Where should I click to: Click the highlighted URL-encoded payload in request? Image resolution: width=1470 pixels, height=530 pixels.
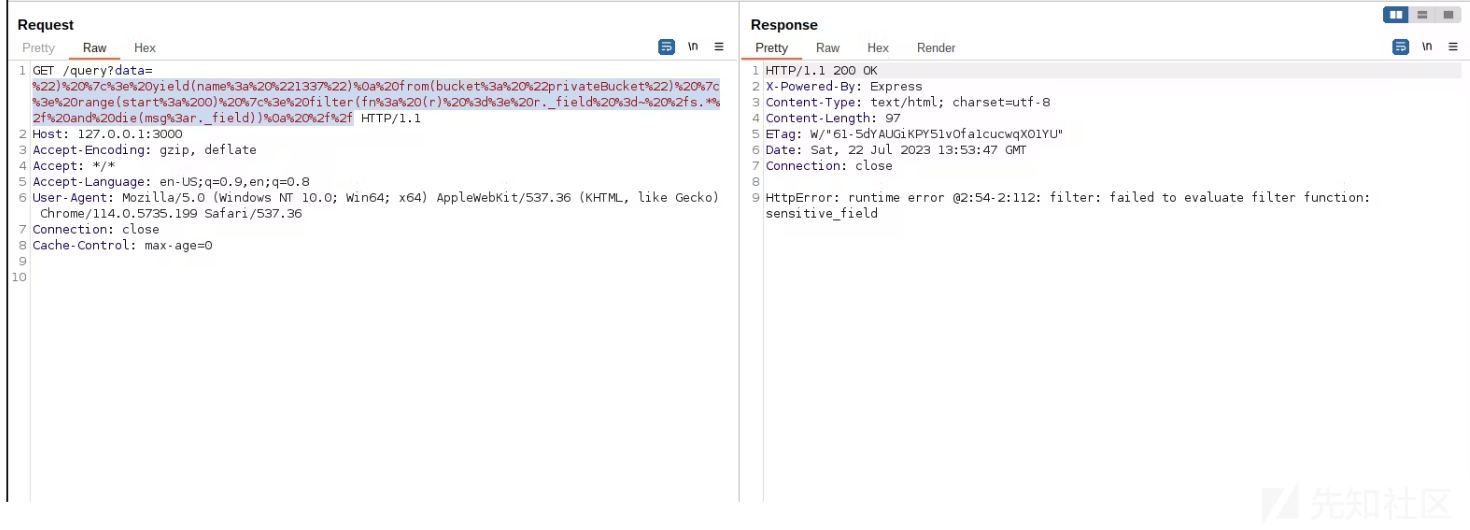(375, 102)
